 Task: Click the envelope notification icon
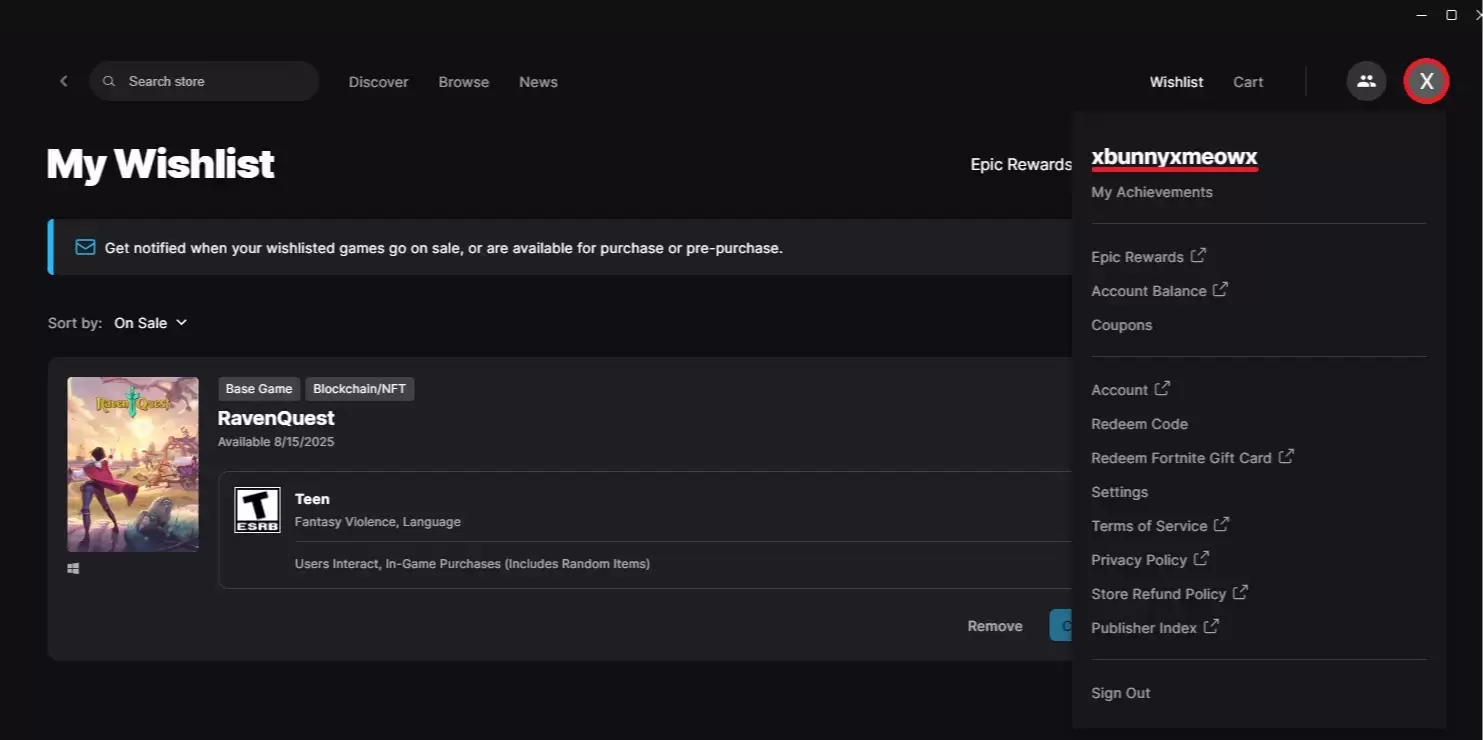85,247
